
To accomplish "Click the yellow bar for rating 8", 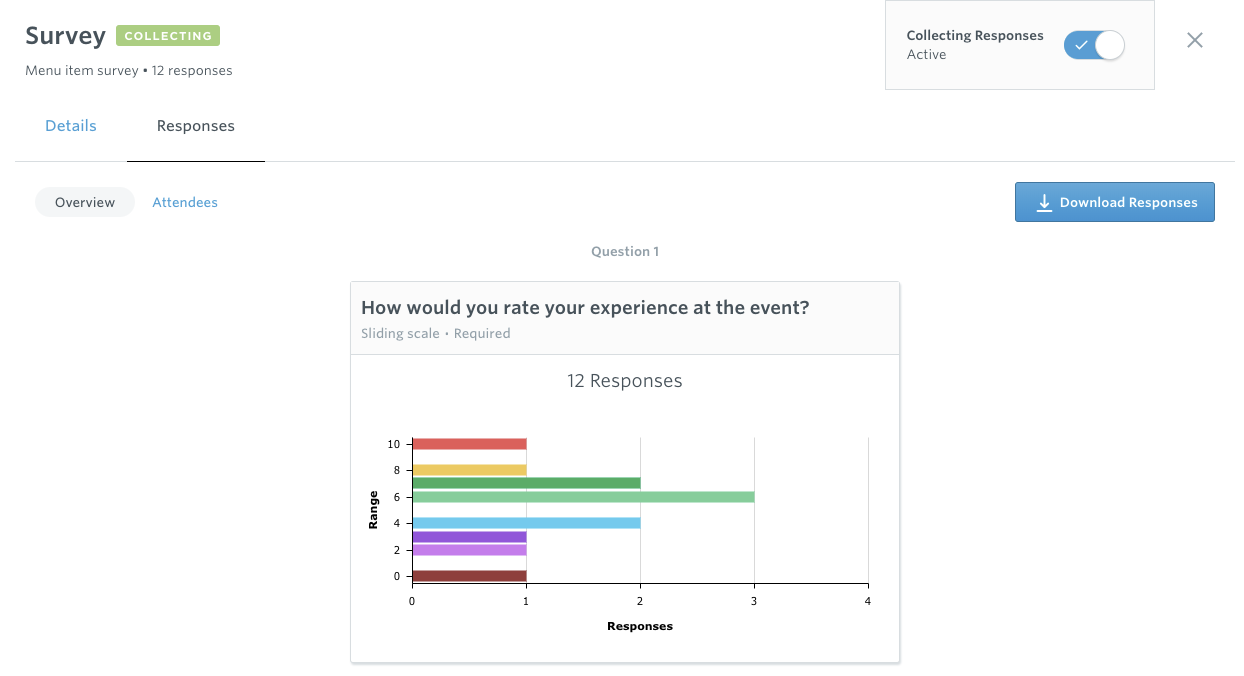I will pyautogui.click(x=469, y=470).
